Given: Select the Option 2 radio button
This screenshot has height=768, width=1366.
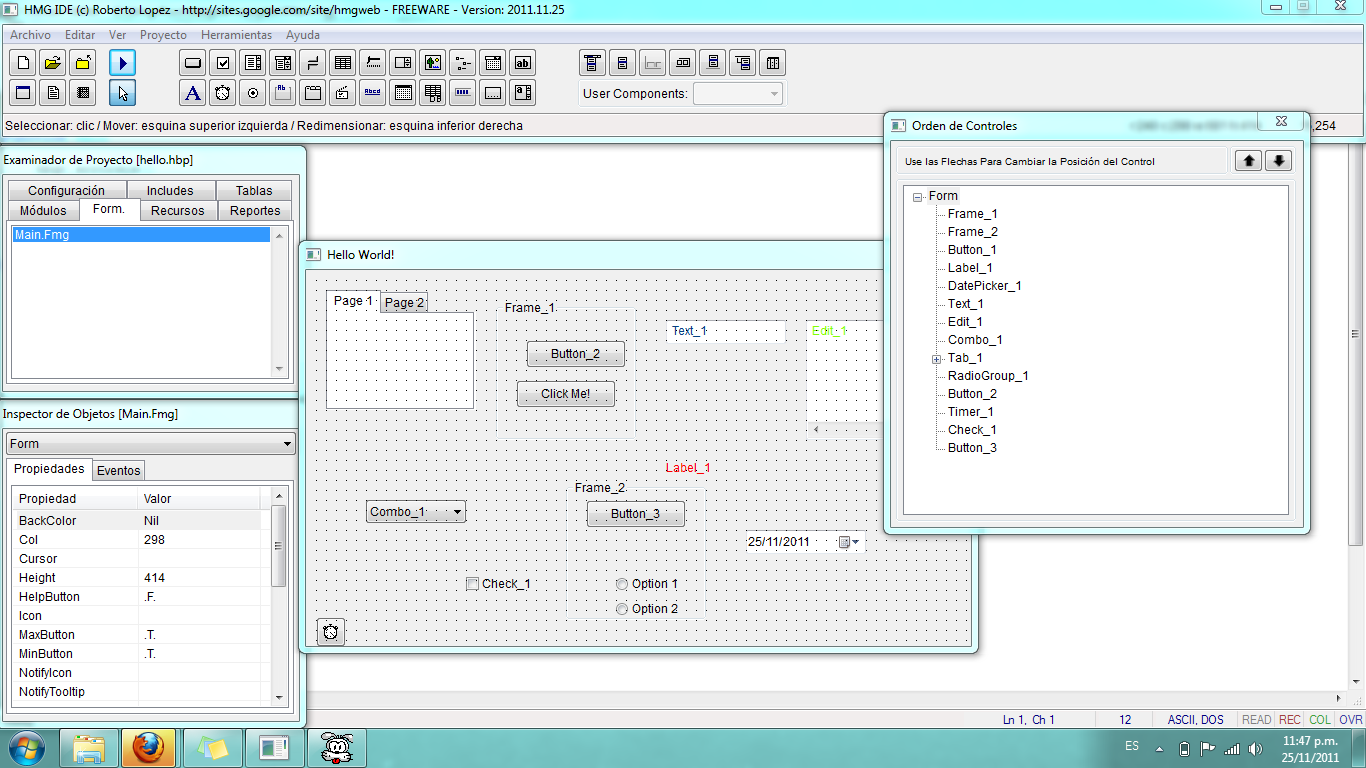Looking at the screenshot, I should click(622, 608).
